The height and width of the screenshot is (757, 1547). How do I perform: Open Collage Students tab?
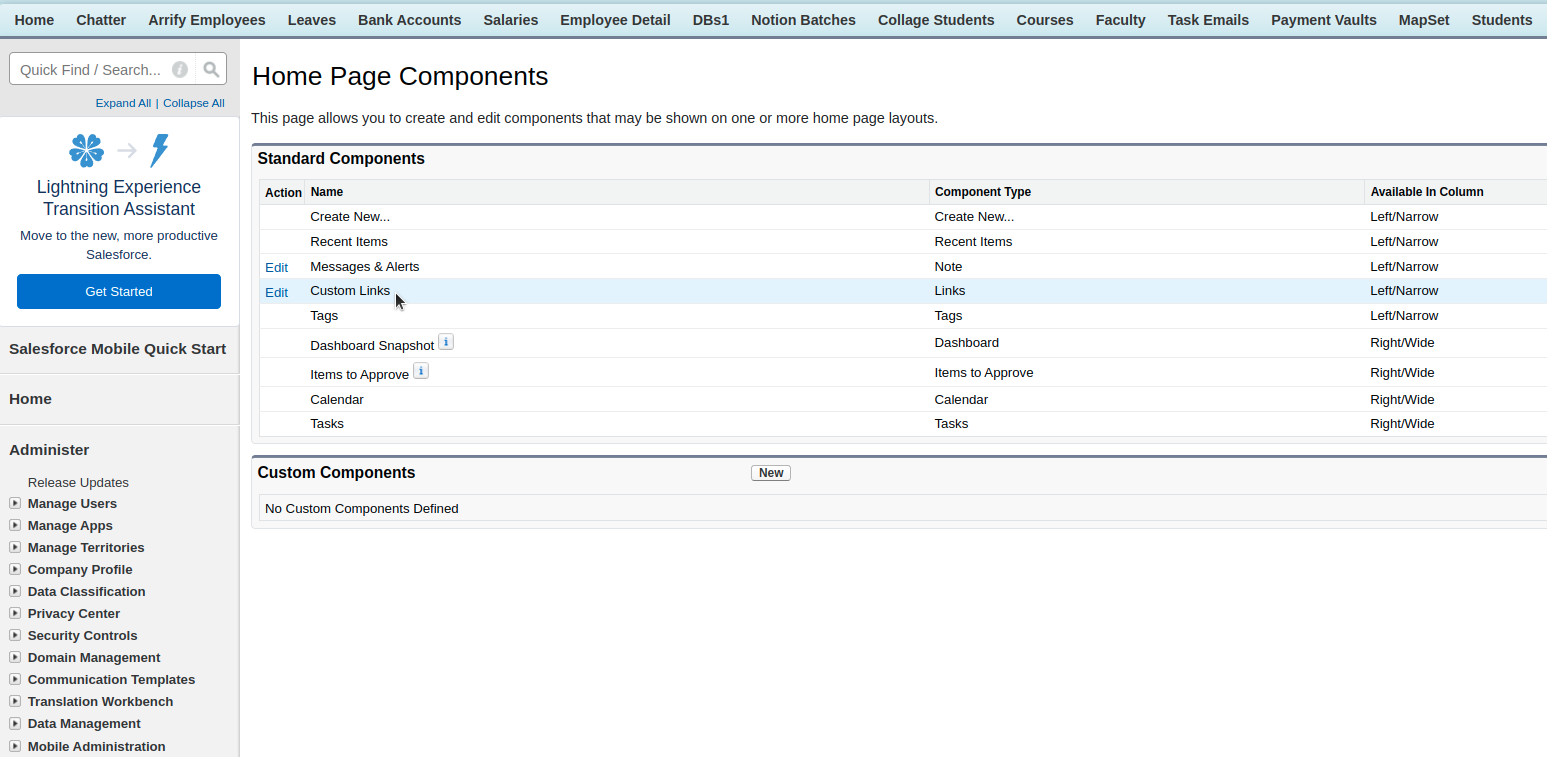click(936, 20)
